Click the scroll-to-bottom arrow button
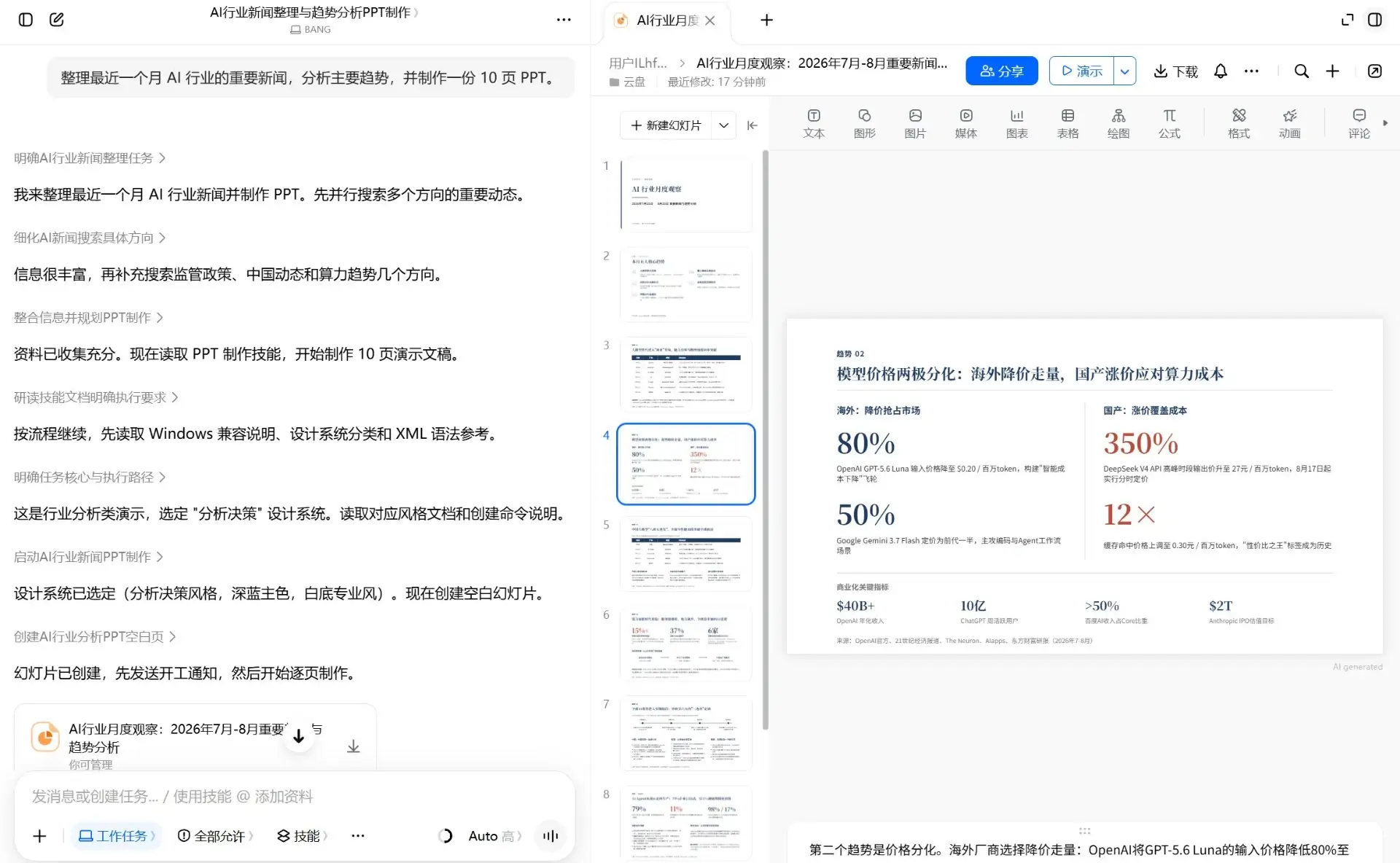This screenshot has width=1400, height=863. [298, 737]
